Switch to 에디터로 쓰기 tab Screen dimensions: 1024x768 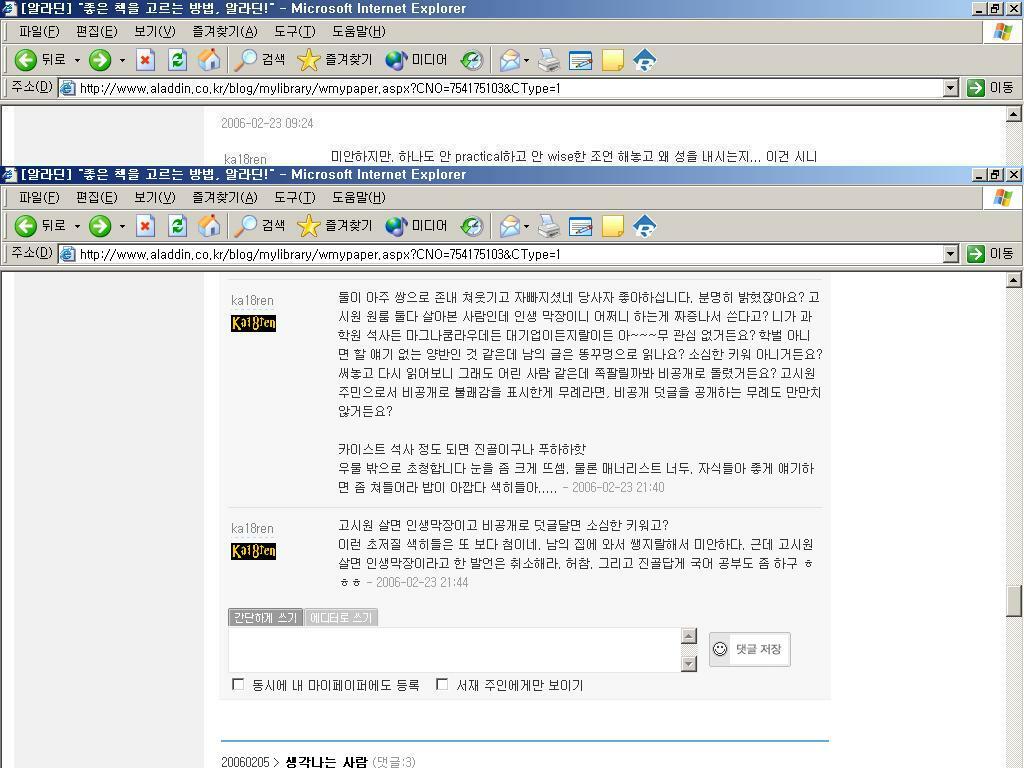(341, 618)
